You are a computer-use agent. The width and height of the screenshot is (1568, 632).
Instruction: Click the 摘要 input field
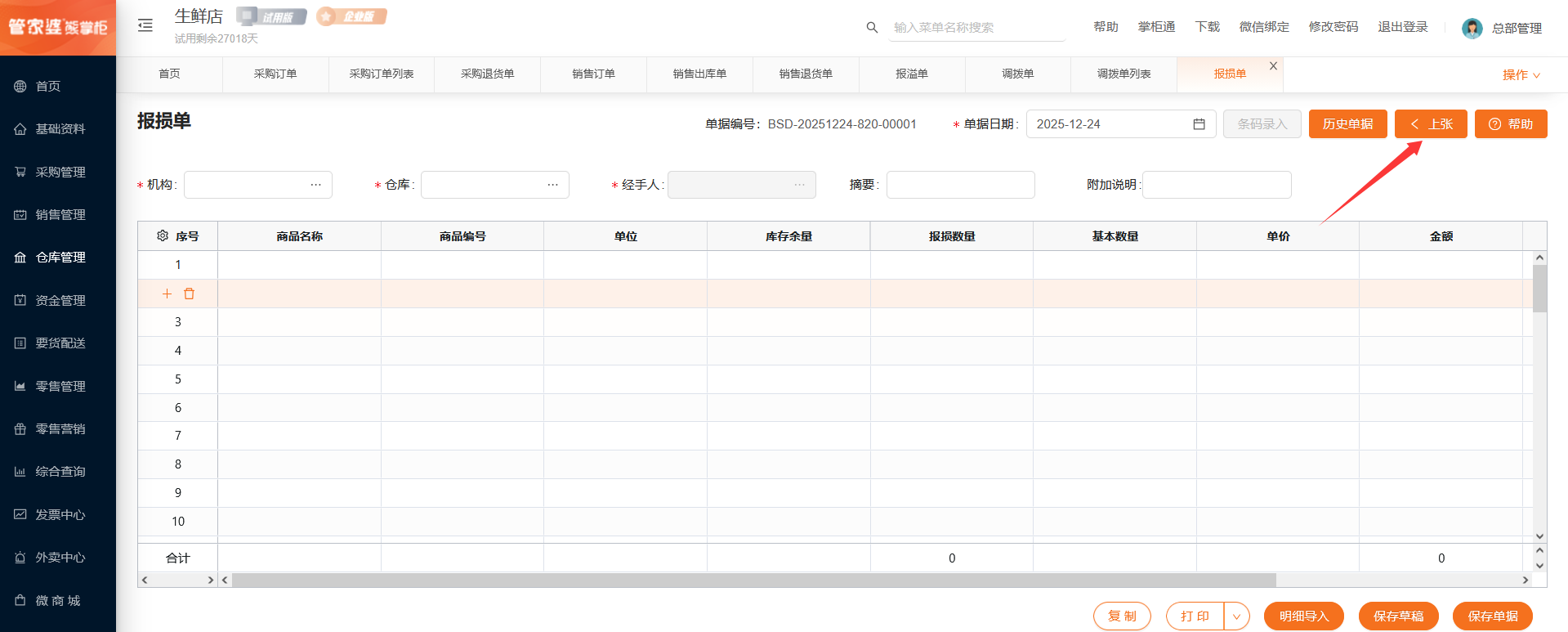tap(960, 185)
